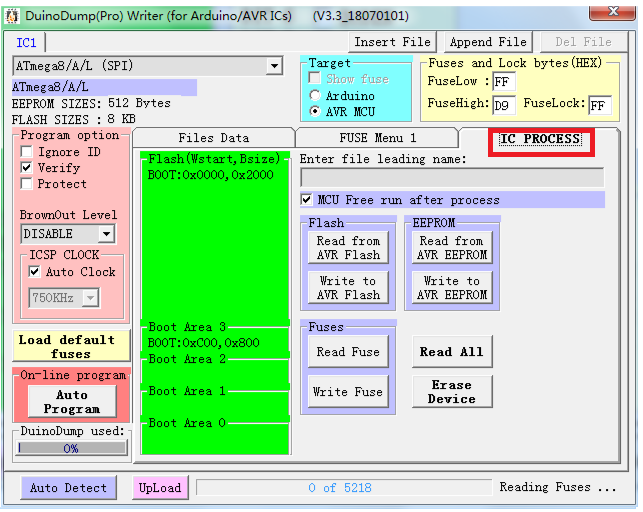Viewport: 643px width, 512px height.
Task: Click the file leading name field
Action: pyautogui.click(x=452, y=177)
